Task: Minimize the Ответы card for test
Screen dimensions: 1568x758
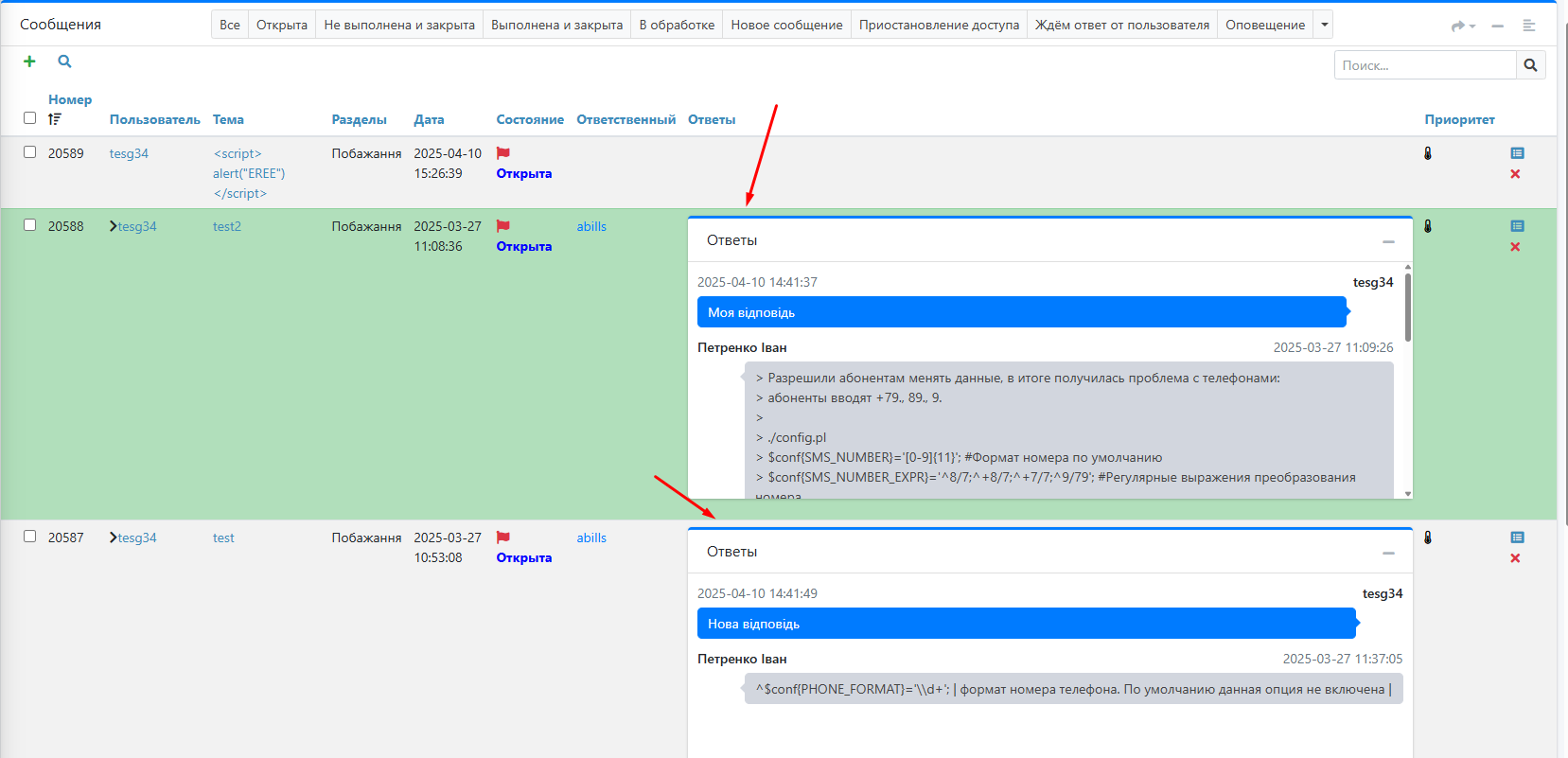Action: coord(1388,553)
